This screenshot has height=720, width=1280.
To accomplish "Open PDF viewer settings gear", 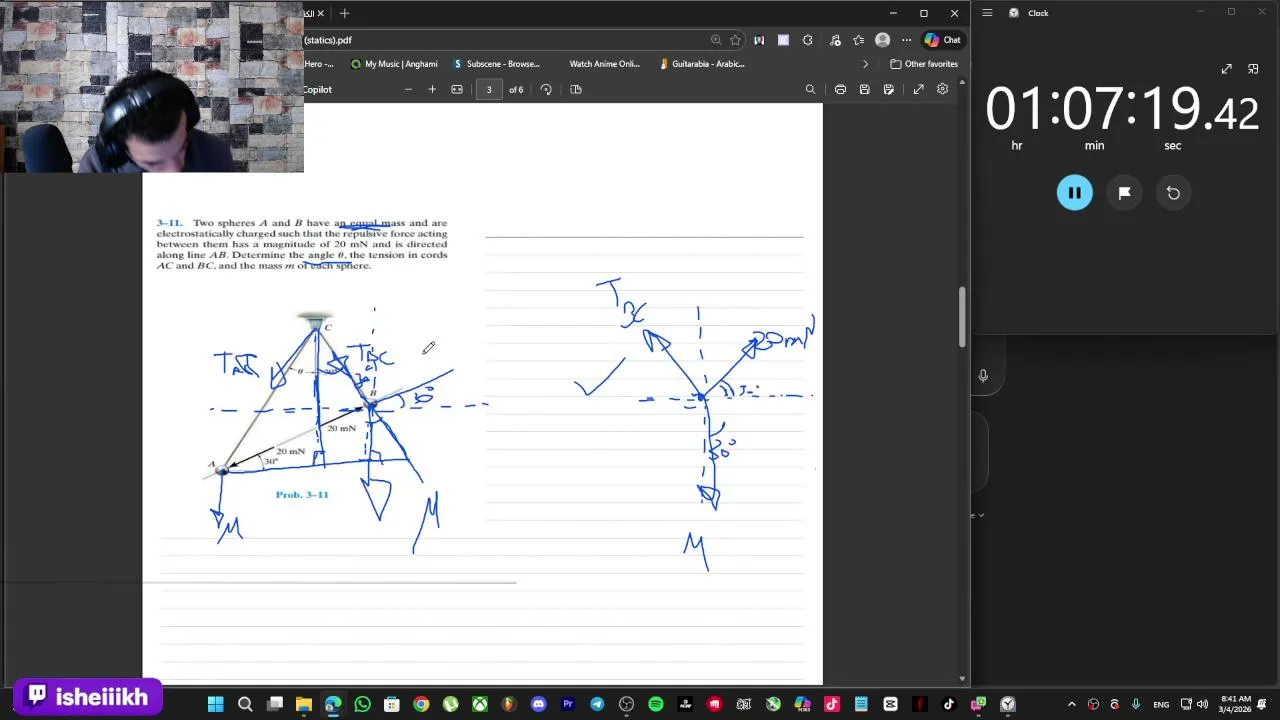I will 942,89.
